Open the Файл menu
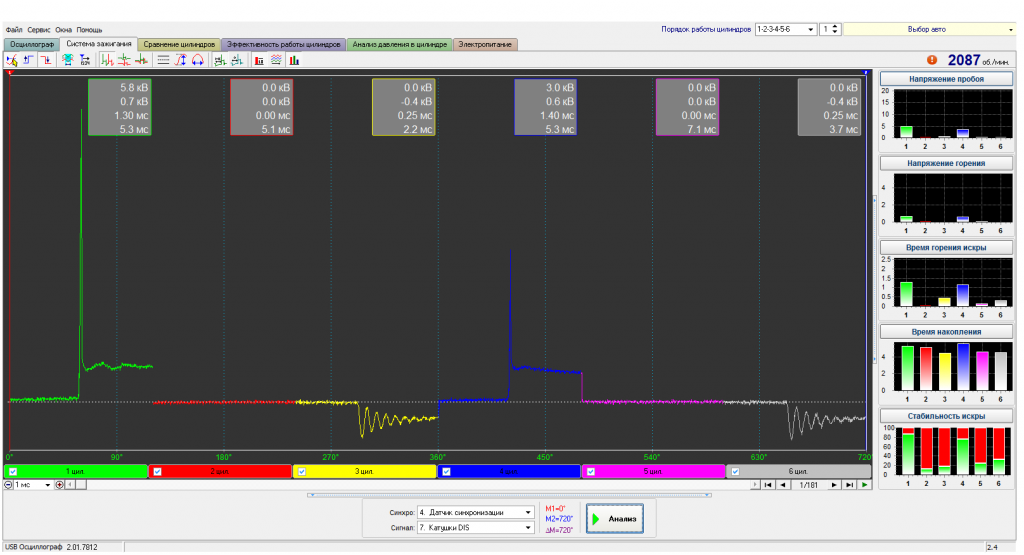 tap(14, 29)
